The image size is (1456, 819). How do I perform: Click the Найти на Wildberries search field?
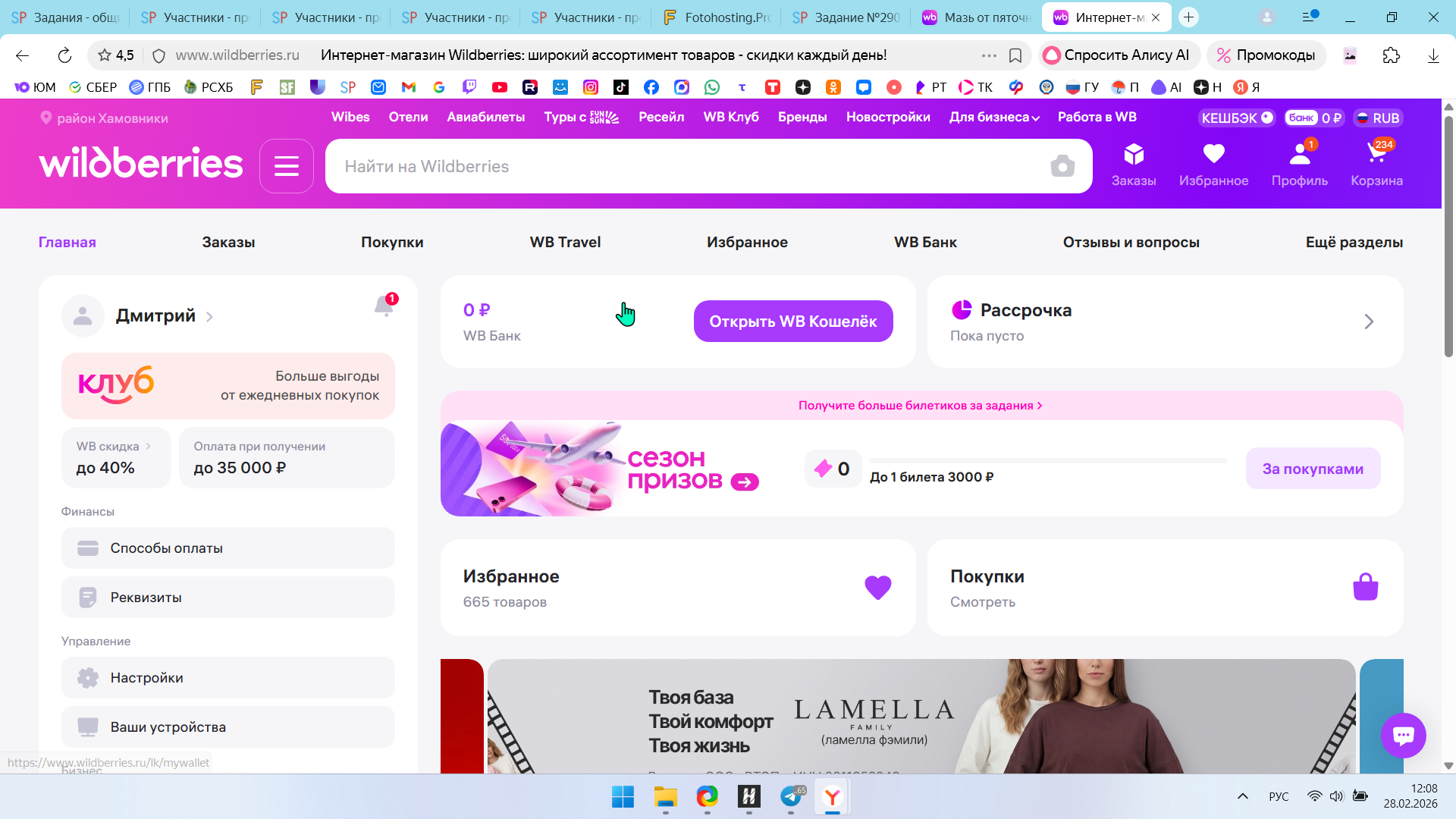tap(682, 166)
